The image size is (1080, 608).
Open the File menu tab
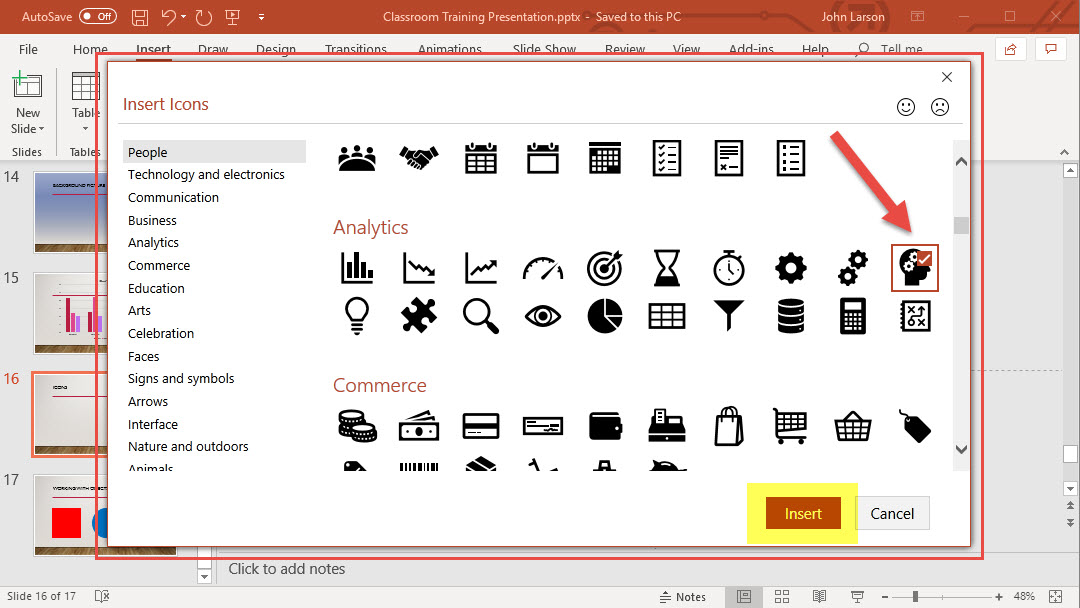tap(28, 49)
